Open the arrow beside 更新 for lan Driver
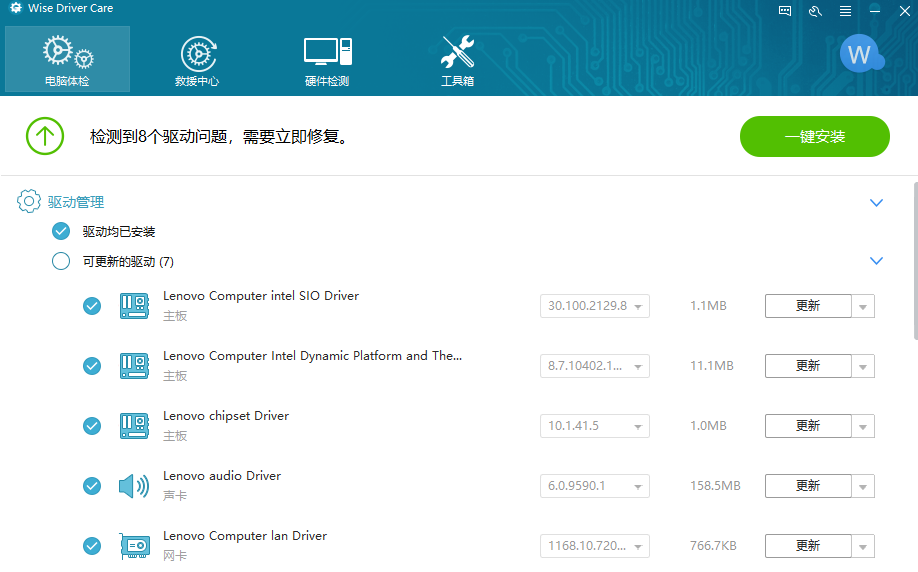 pyautogui.click(x=863, y=546)
